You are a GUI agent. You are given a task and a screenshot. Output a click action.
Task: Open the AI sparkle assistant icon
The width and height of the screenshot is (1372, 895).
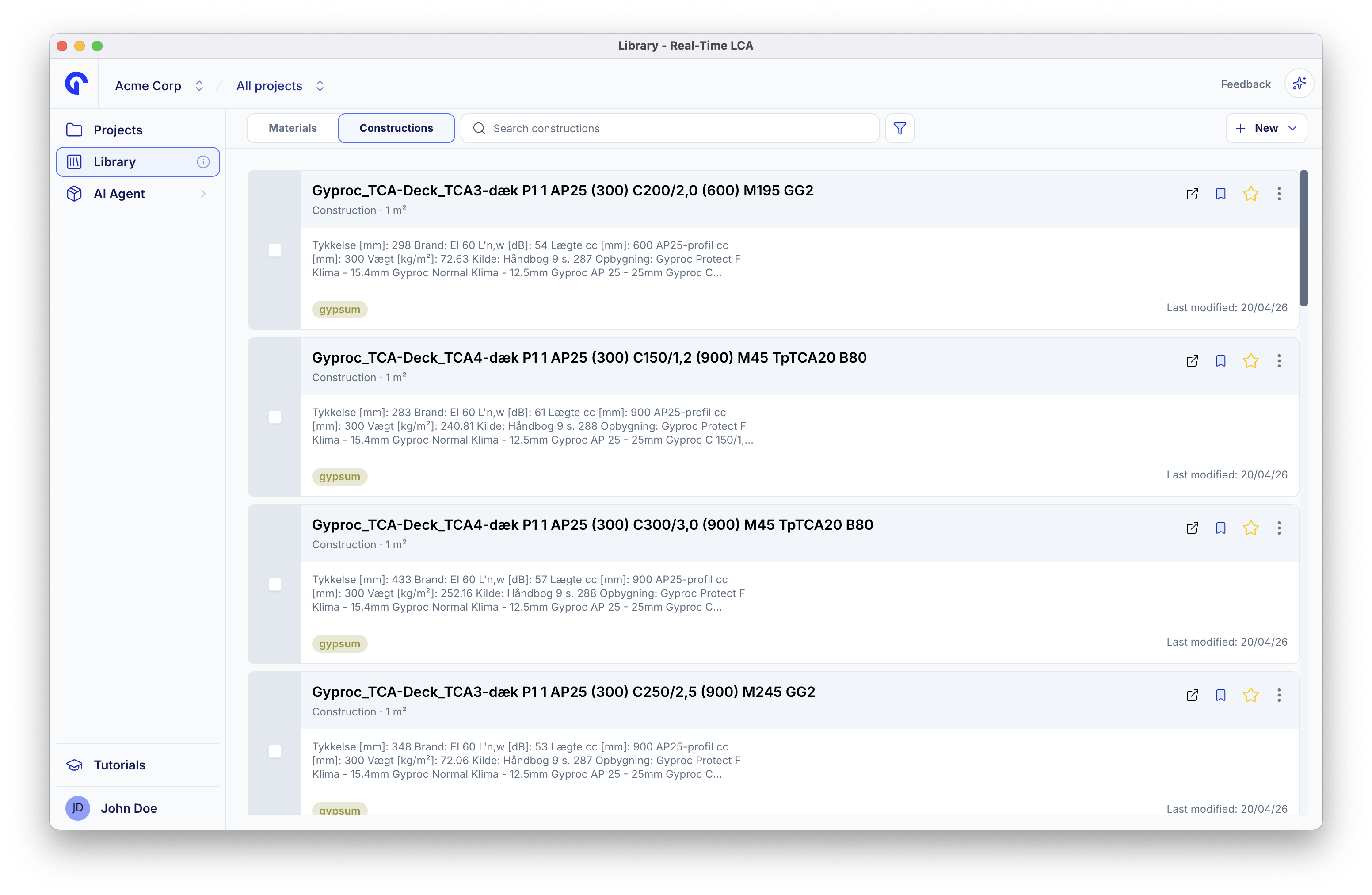[1299, 84]
